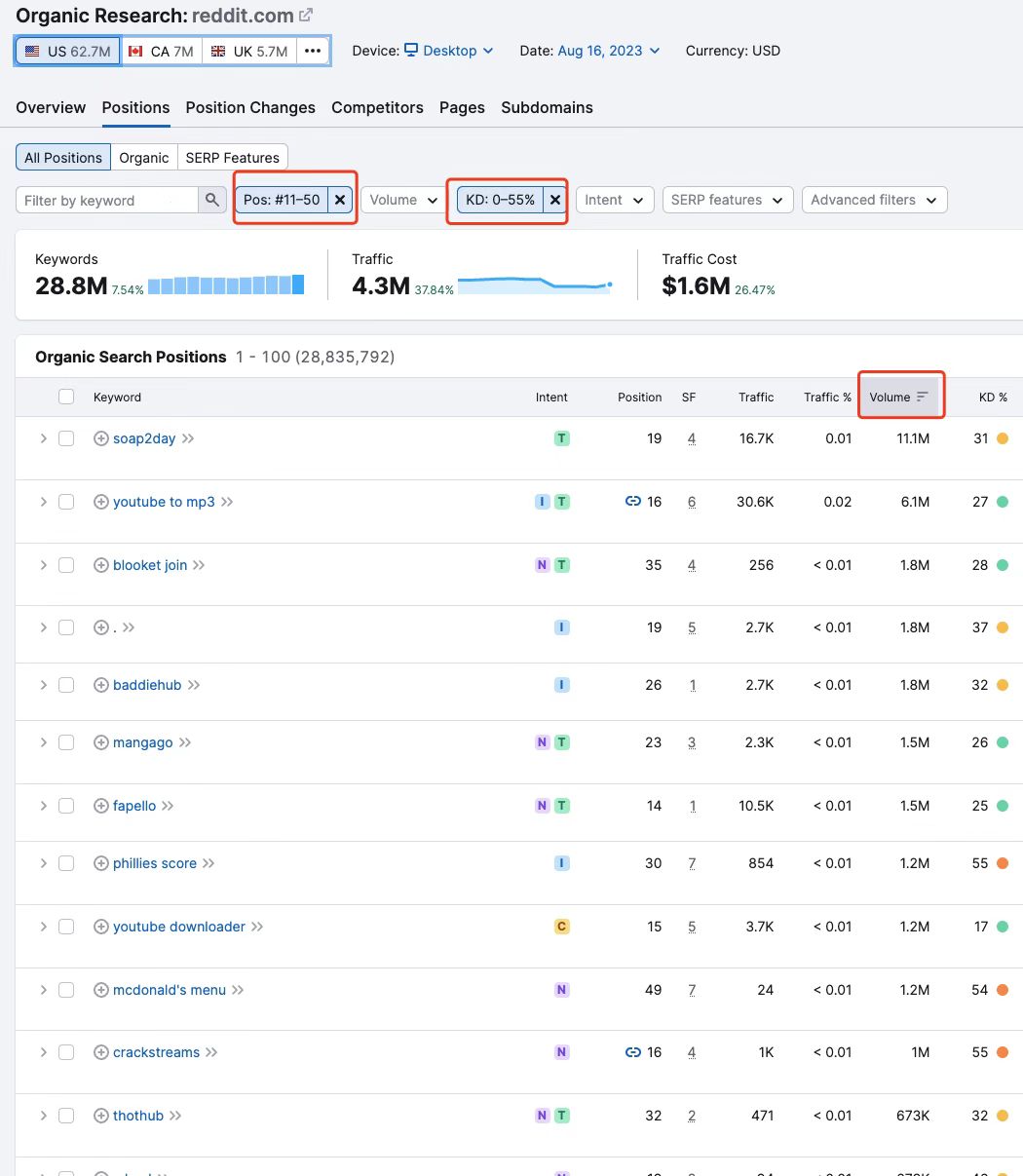Switch to the Position Changes tab

pos(250,107)
